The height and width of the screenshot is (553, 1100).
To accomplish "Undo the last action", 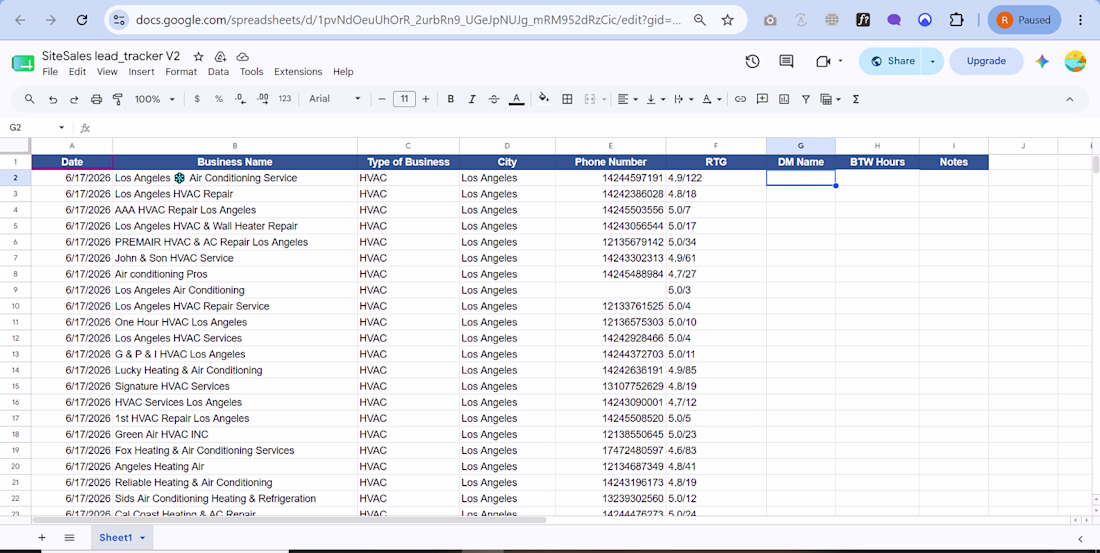I will coord(53,99).
